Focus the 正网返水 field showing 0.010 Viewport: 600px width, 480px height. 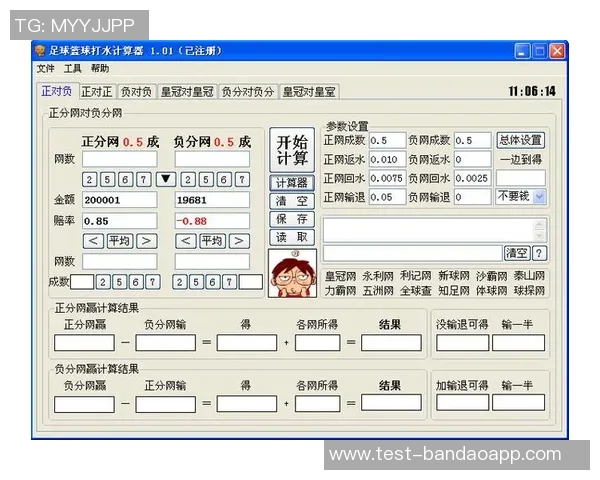[387, 159]
